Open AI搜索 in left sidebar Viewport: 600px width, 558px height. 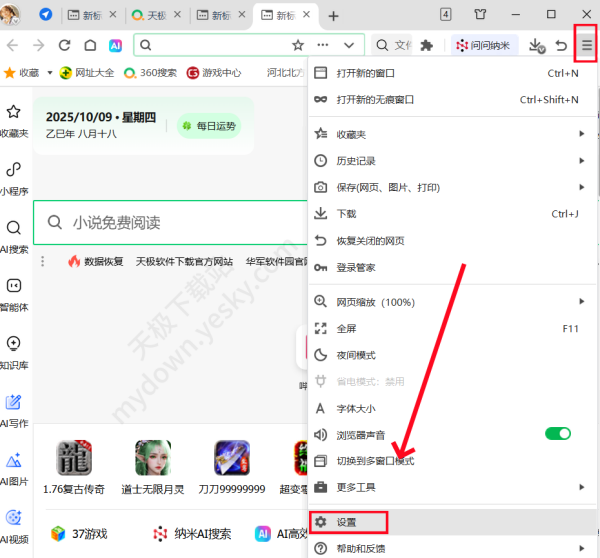[14, 236]
